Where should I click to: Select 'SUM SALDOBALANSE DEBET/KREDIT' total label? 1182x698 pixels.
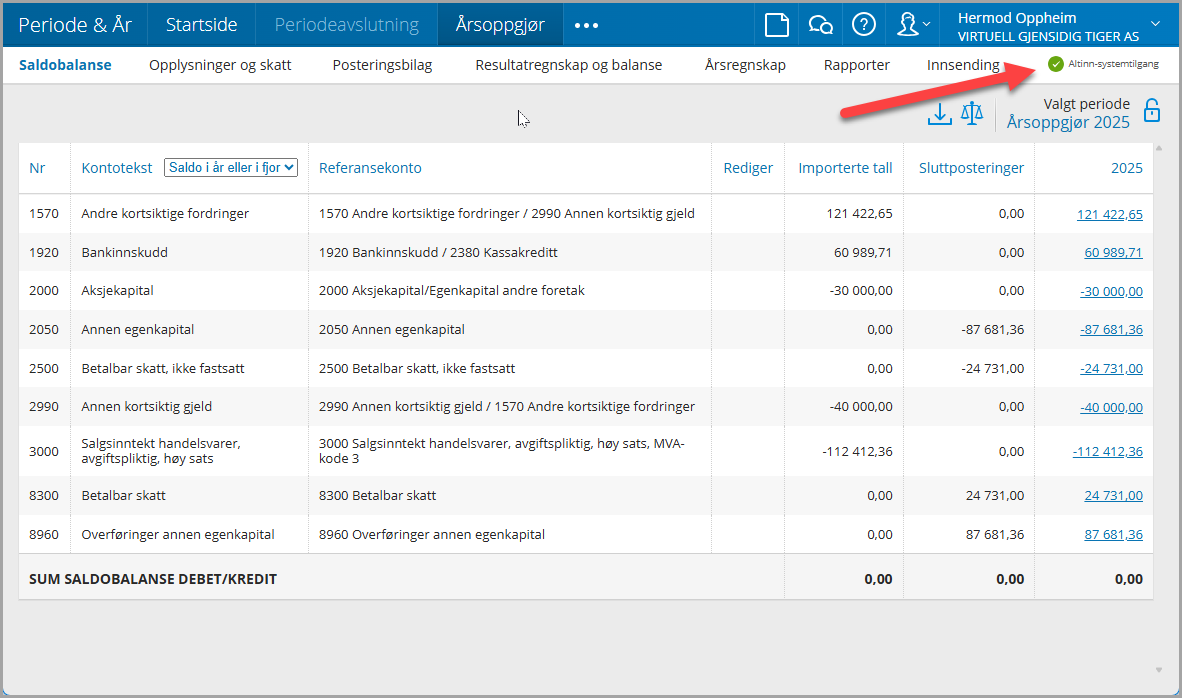point(153,579)
